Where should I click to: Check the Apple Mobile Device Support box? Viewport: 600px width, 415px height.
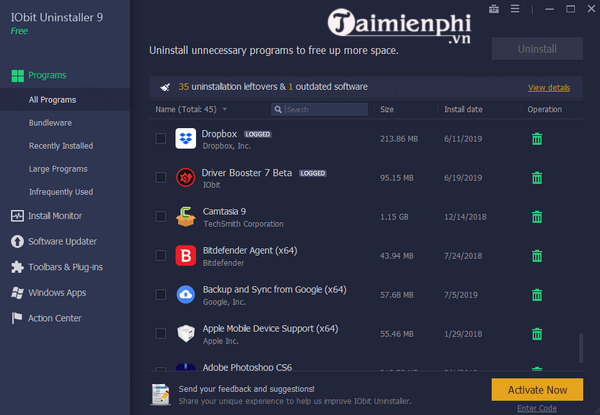point(161,333)
